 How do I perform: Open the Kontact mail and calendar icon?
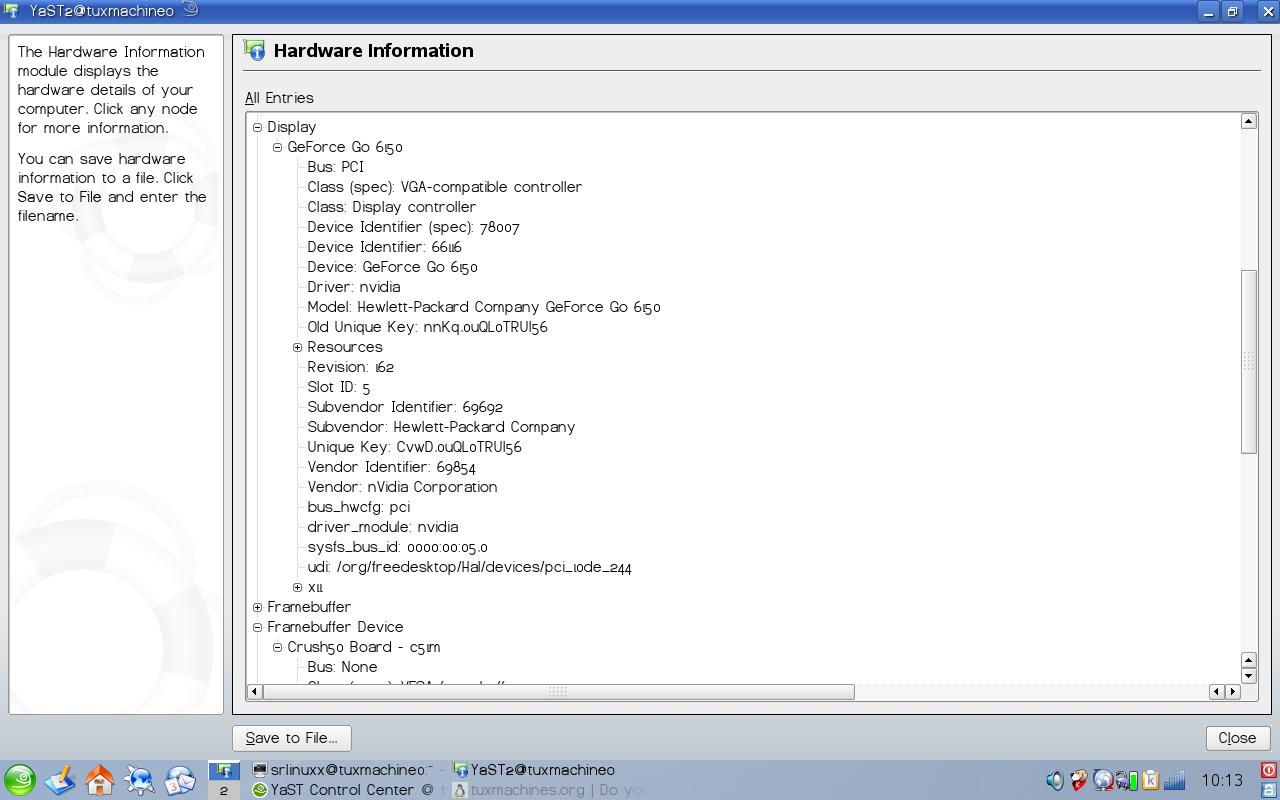(180, 780)
